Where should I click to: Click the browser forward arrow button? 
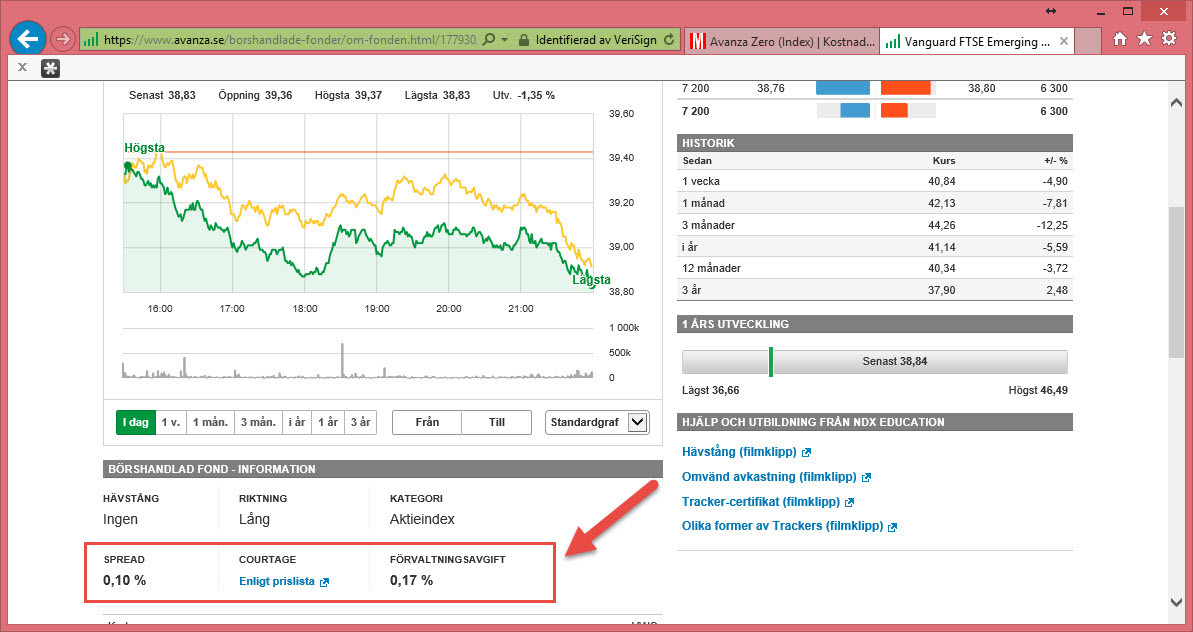tap(62, 40)
